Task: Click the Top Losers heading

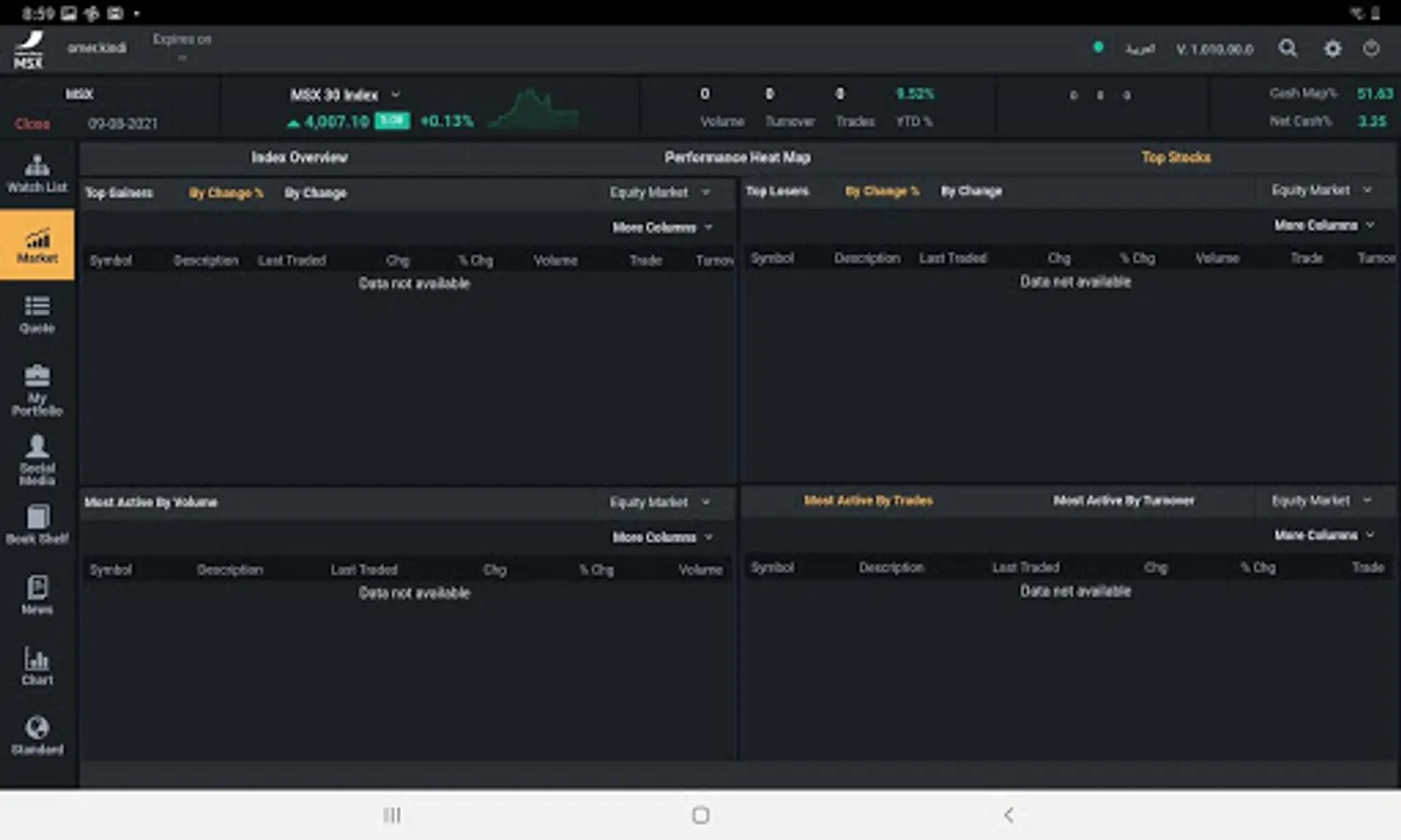Action: point(778,191)
